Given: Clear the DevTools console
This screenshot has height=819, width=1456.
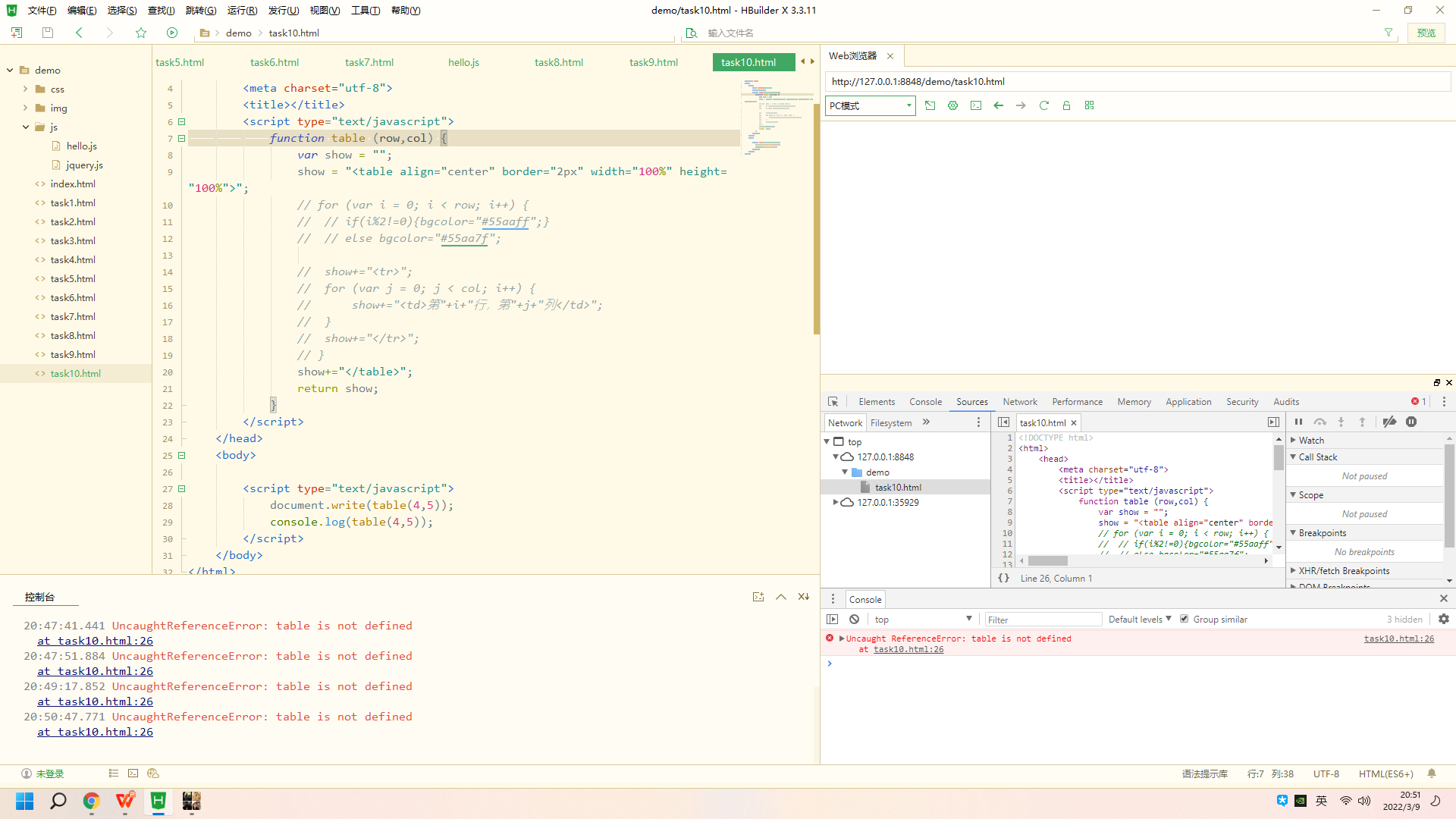Looking at the screenshot, I should [x=855, y=620].
